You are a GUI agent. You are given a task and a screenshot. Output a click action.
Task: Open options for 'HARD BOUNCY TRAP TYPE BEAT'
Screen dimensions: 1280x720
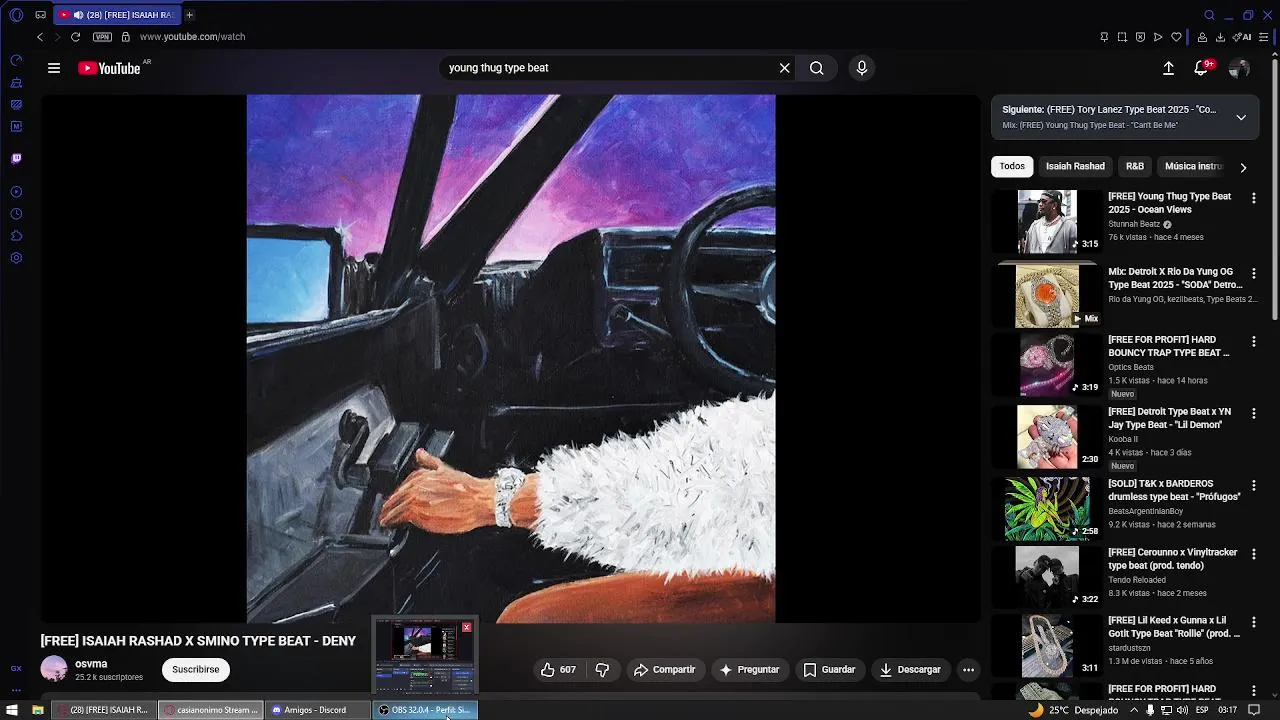(x=1253, y=341)
